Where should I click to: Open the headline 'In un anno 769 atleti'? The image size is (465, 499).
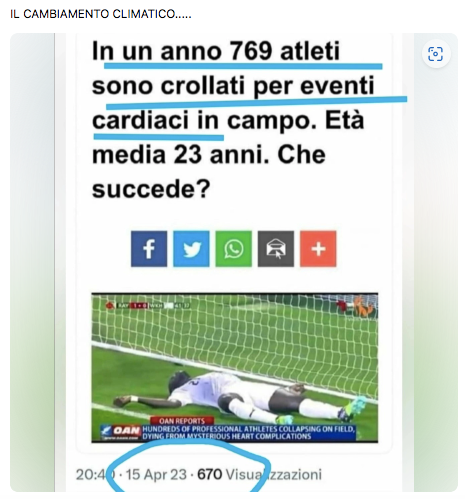216,51
